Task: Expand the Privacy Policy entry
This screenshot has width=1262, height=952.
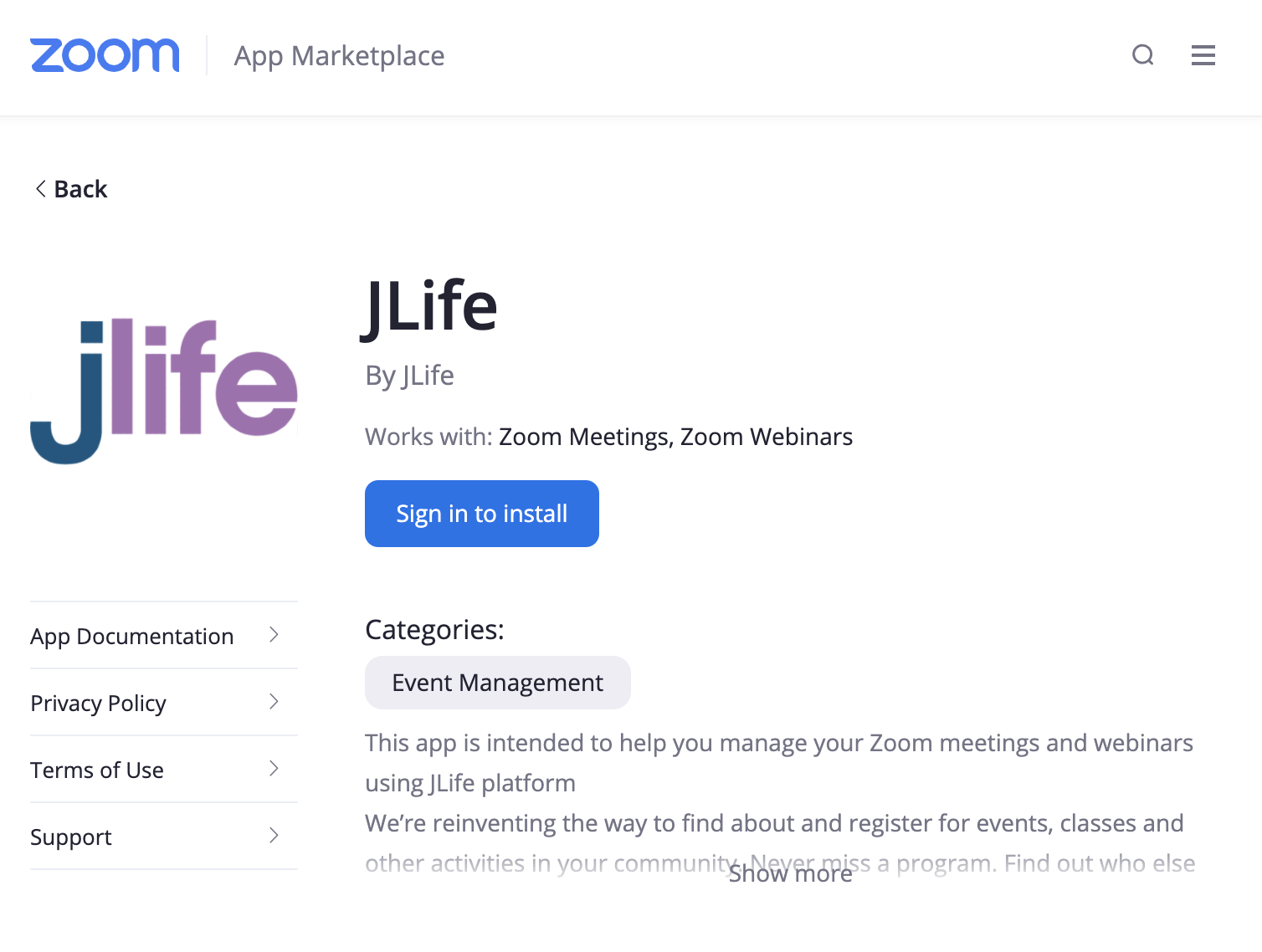Action: [x=274, y=703]
